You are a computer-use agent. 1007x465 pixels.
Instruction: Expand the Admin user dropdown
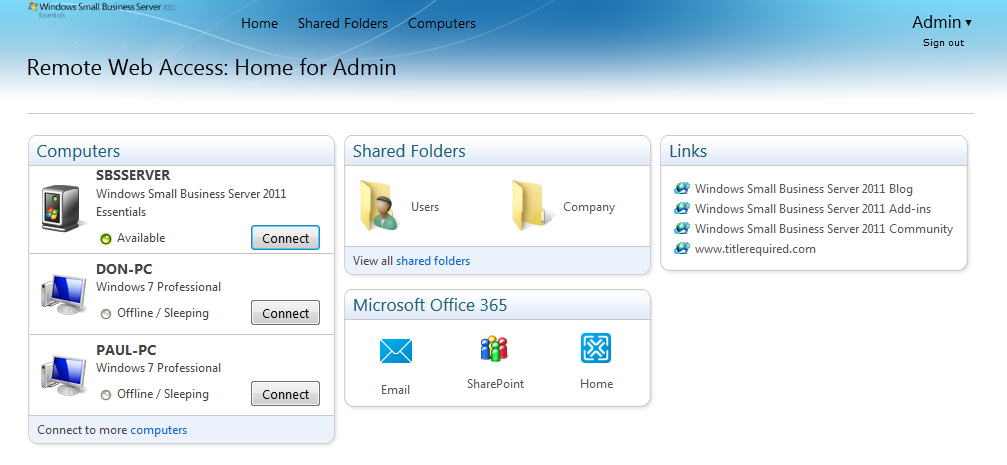click(941, 22)
